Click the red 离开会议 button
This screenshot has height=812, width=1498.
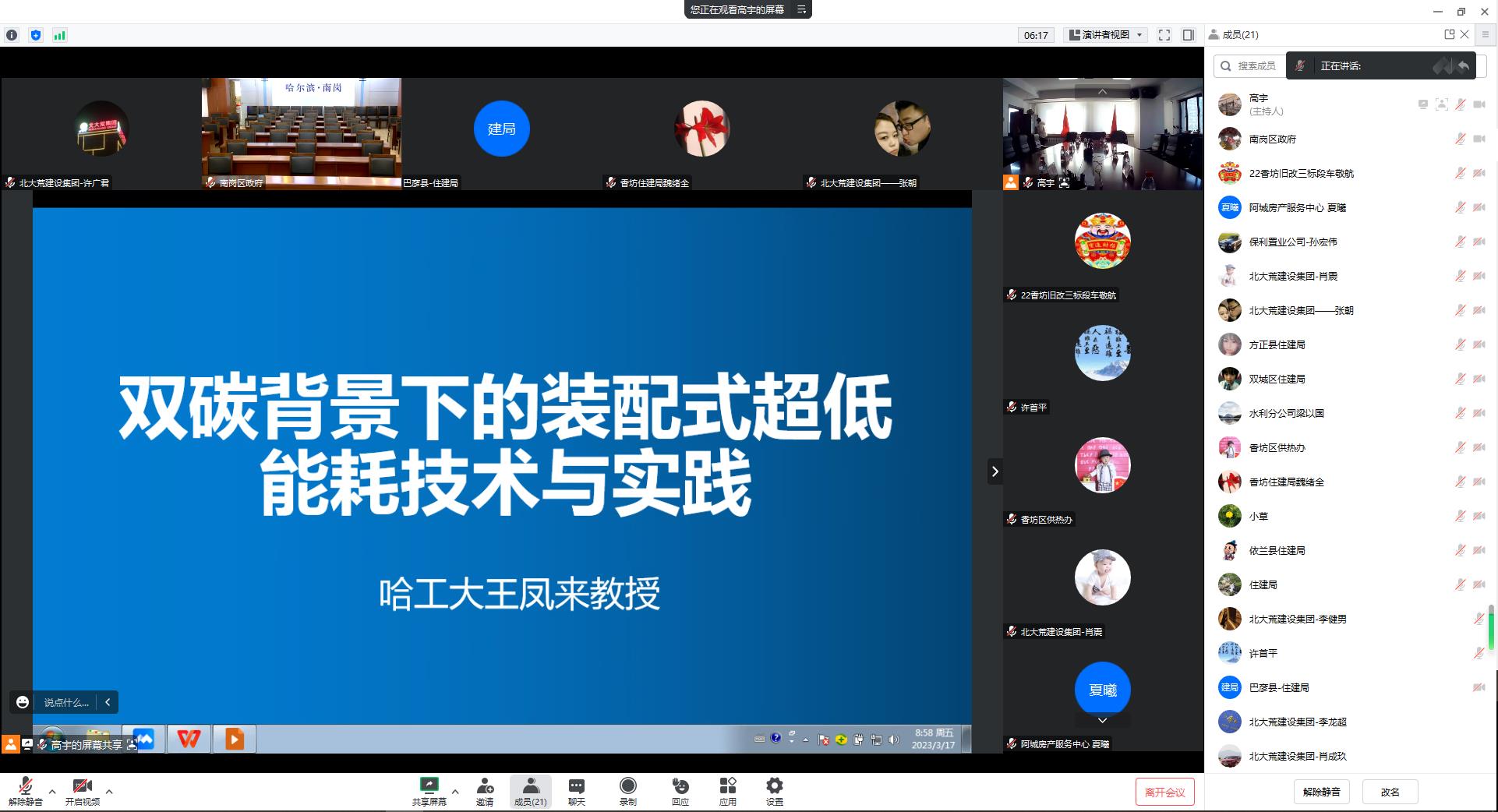(1164, 793)
